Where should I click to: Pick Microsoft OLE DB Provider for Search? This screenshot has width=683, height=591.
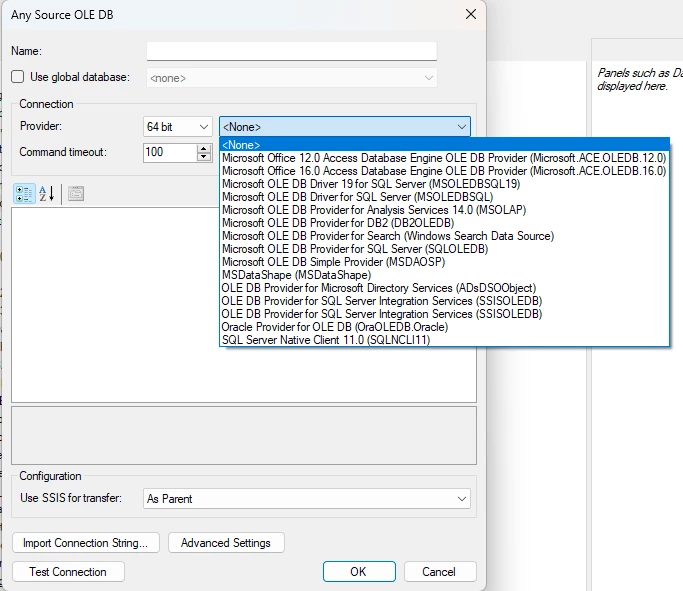click(444, 236)
